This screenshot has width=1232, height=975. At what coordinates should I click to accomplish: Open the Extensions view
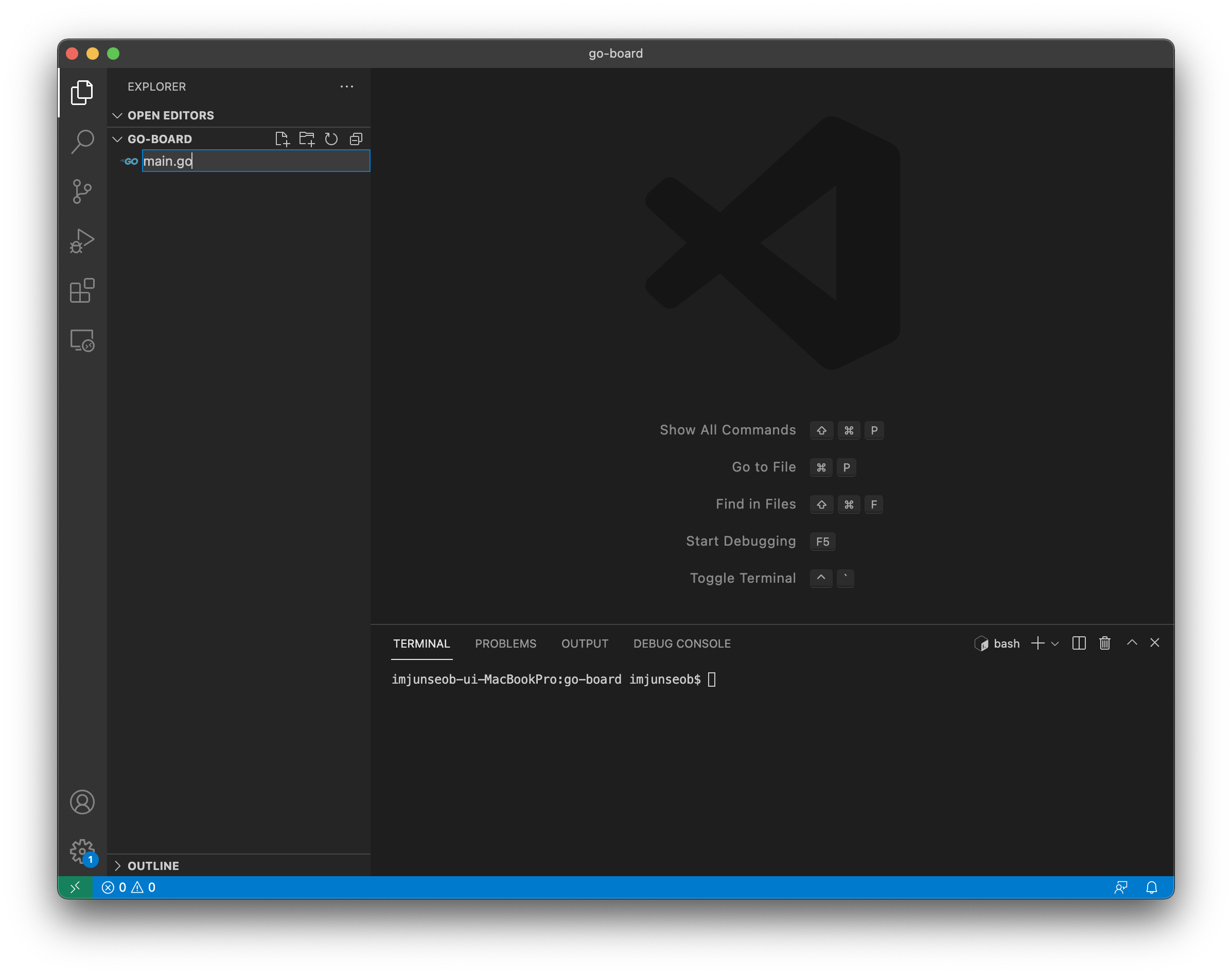click(82, 290)
